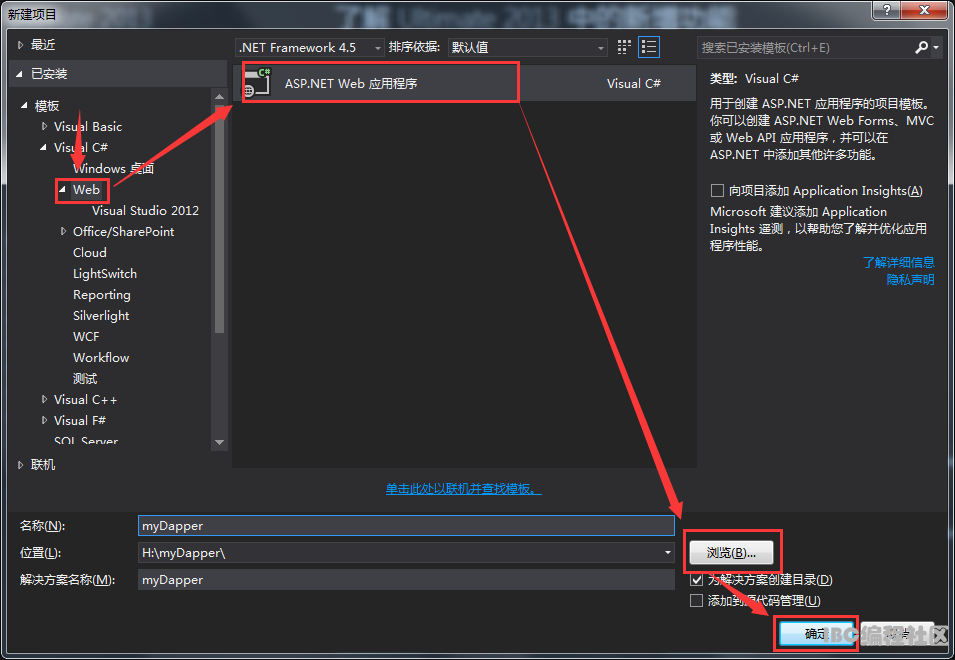The height and width of the screenshot is (660, 955).
Task: Click the template tree vertical scrollbar
Action: tap(219, 219)
